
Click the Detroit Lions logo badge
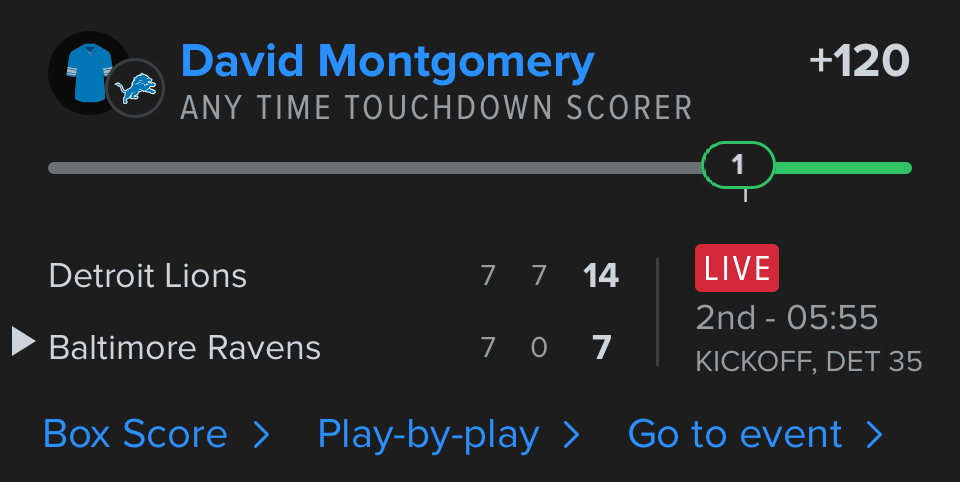135,88
